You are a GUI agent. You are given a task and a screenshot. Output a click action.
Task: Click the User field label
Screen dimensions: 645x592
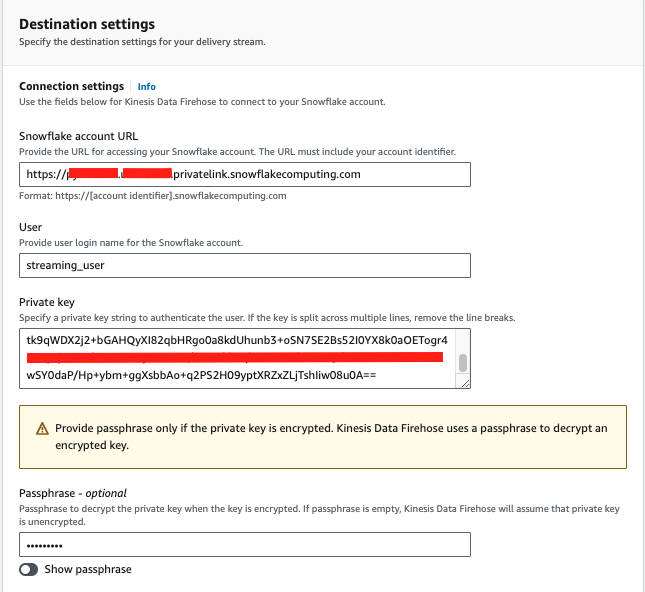pyautogui.click(x=30, y=227)
